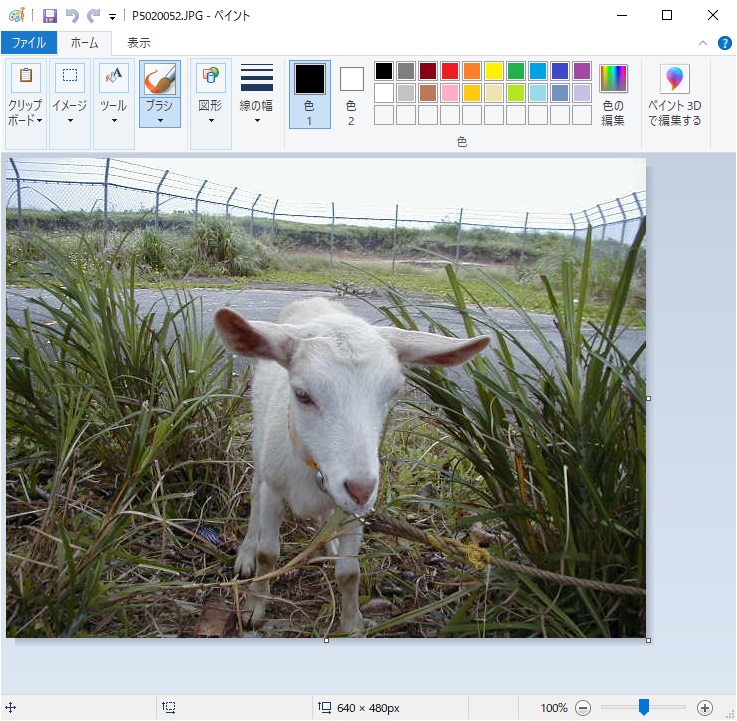Screen dimensions: 737x721
Task: Minimize the Paint window
Action: coord(622,16)
